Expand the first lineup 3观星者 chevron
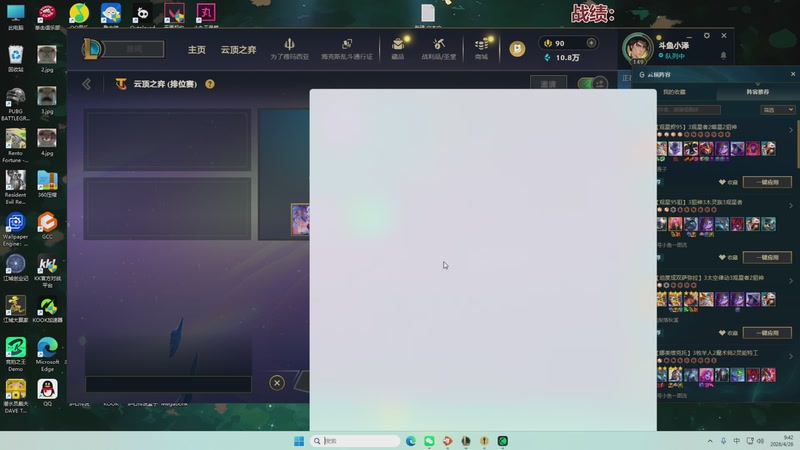This screenshot has height=450, width=800. coord(791,131)
